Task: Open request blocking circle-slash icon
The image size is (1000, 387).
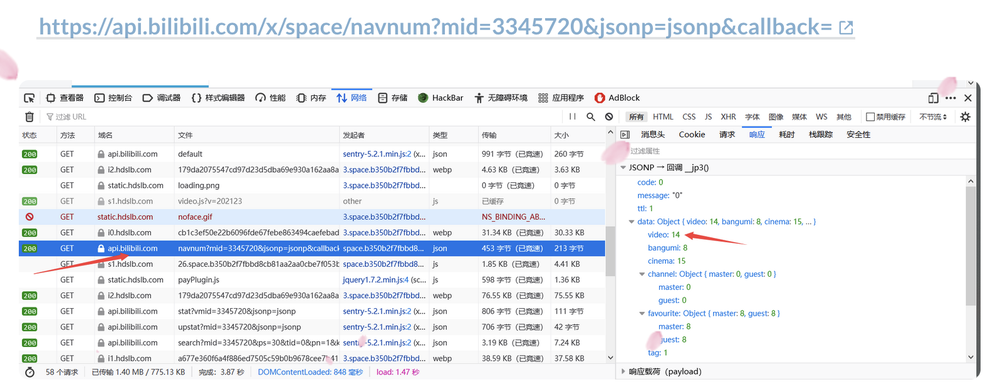Action: pyautogui.click(x=609, y=117)
